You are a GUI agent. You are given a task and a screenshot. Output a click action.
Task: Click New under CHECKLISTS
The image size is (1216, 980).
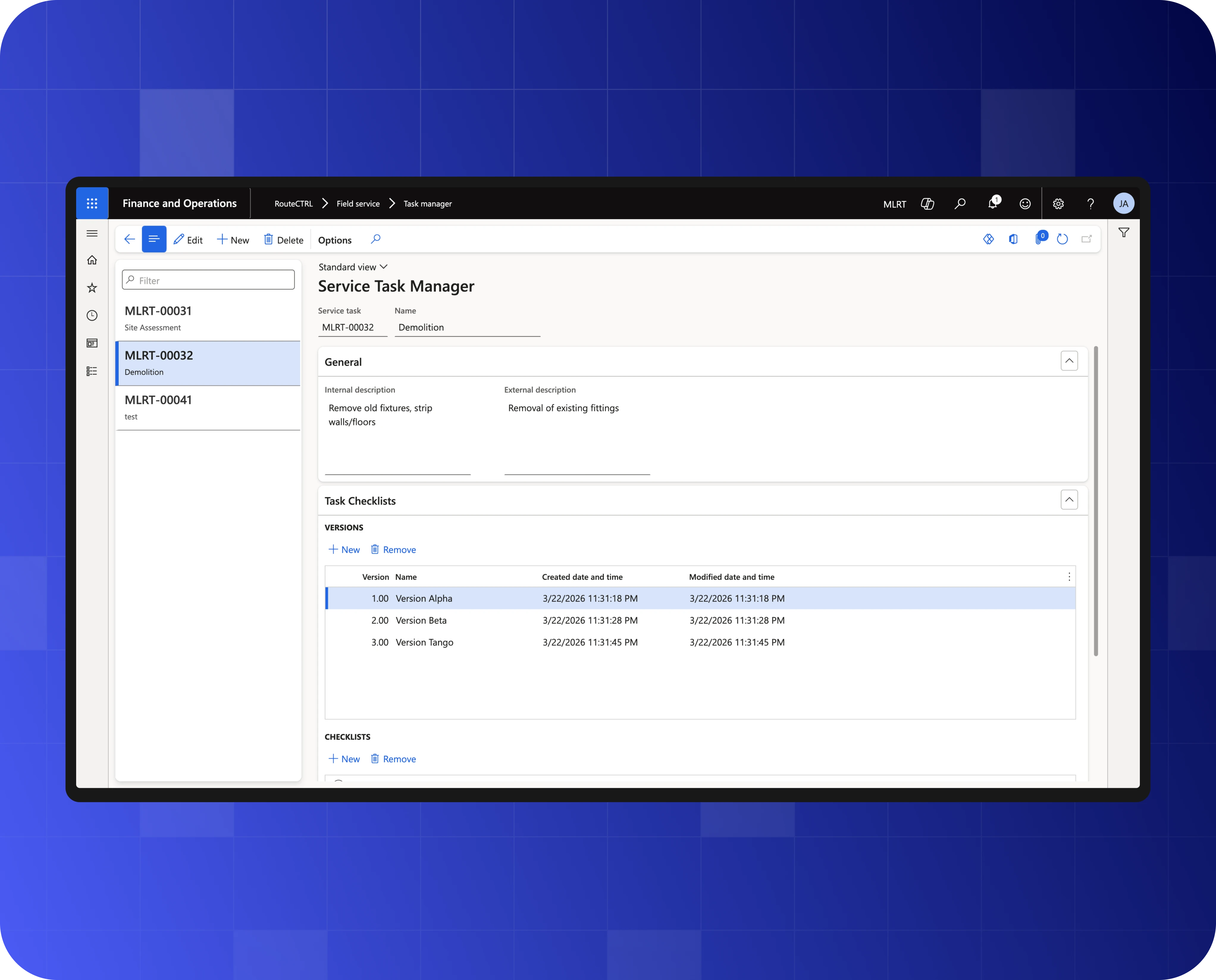tap(344, 759)
